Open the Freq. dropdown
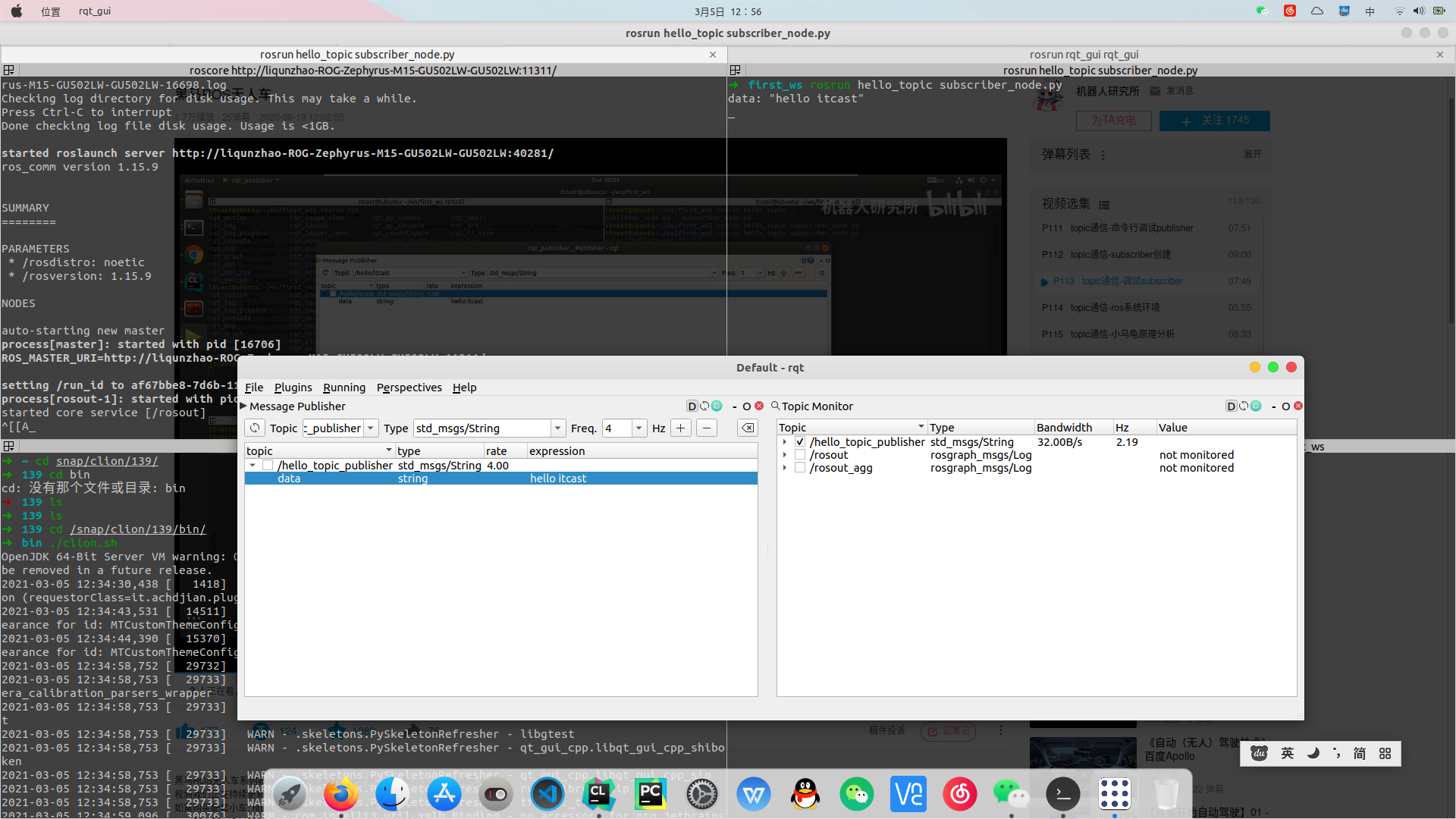1456x819 pixels. tap(639, 428)
